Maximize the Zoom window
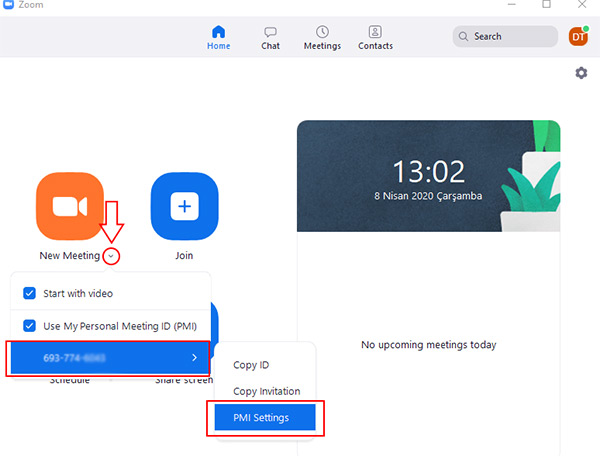 [546, 4]
